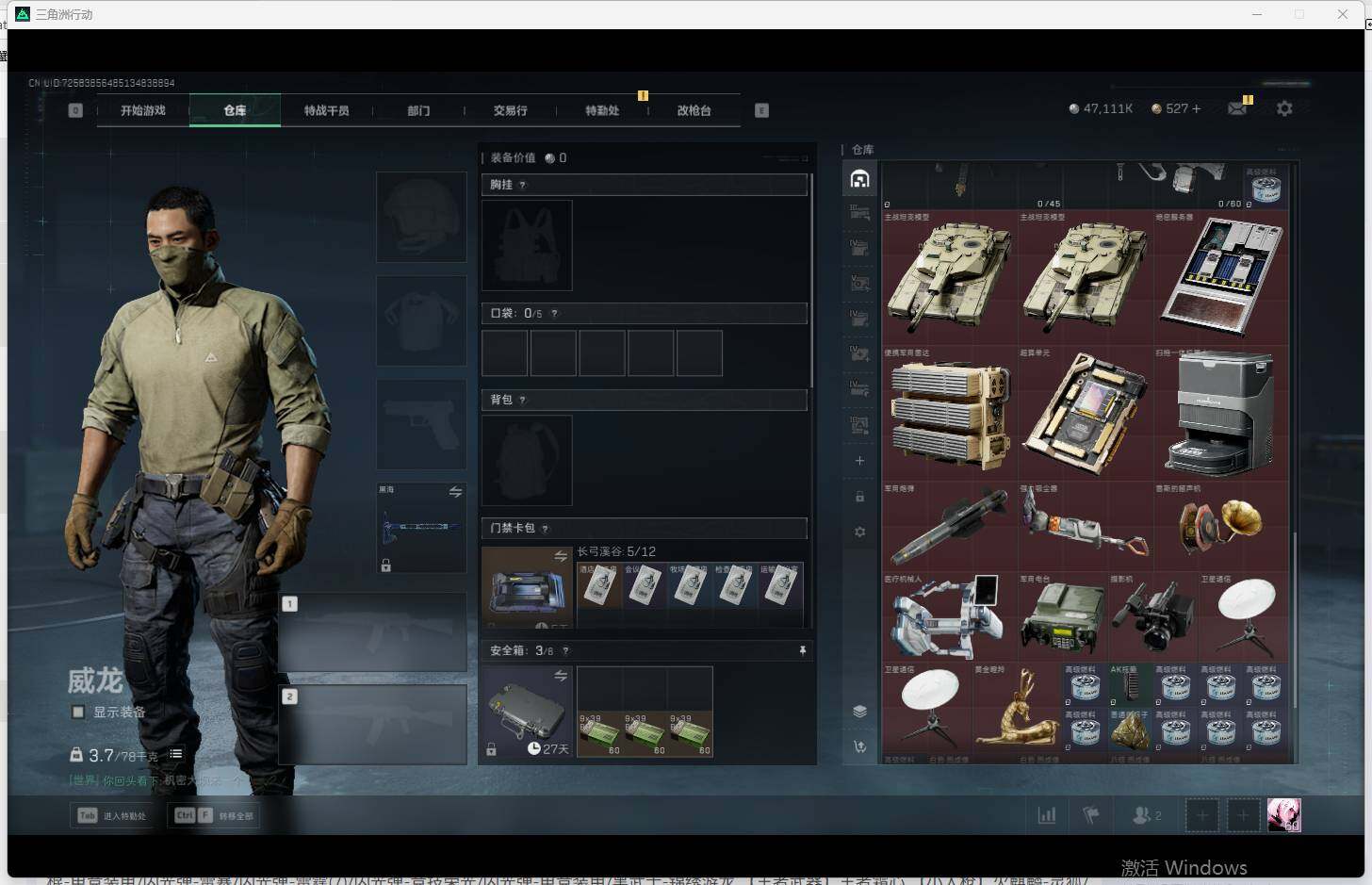Switch to 开始游戏 tab

[143, 110]
